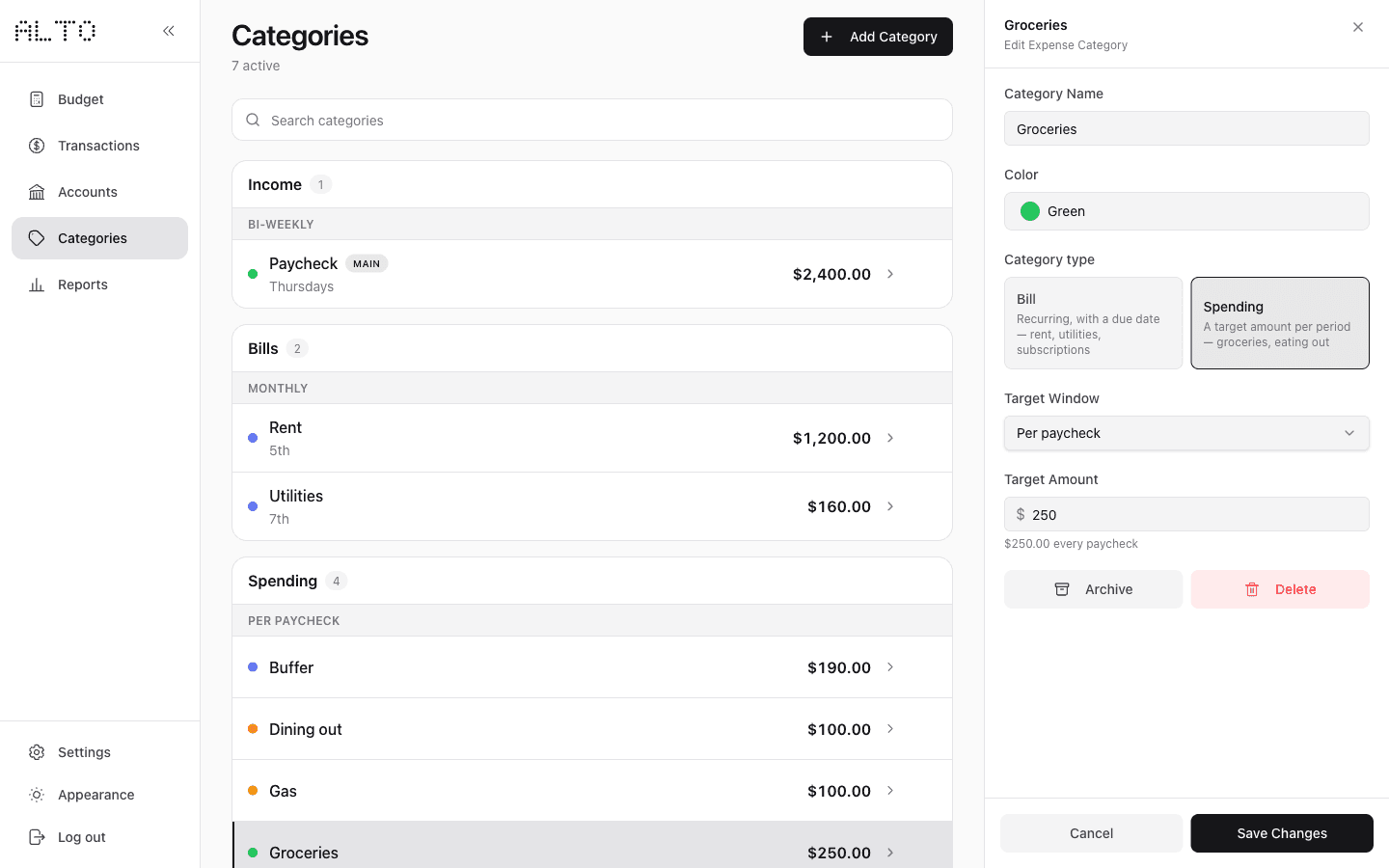Click the archive box icon
This screenshot has height=868, width=1389.
pos(1062,589)
